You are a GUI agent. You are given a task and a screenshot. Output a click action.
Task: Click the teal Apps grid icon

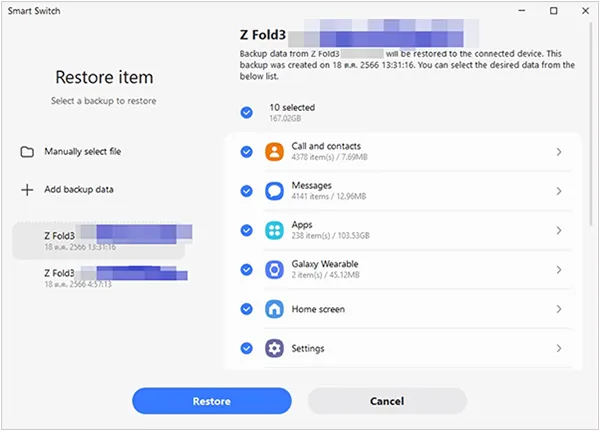coord(274,230)
